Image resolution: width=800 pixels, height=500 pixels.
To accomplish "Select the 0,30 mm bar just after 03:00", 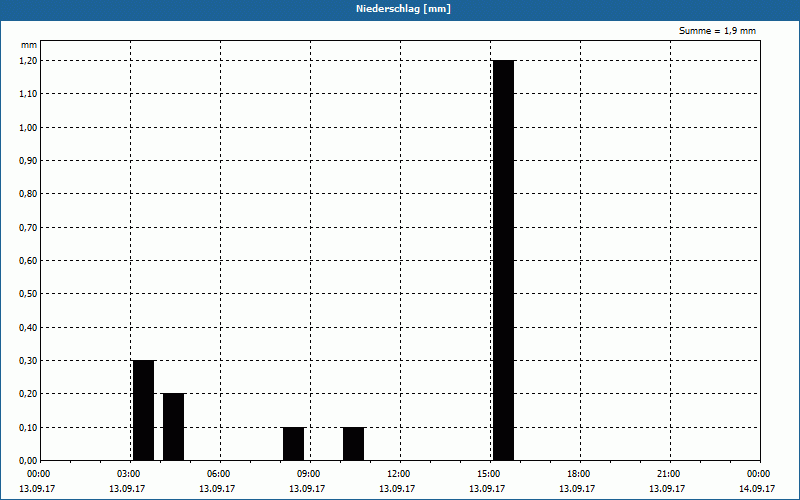I will coord(143,410).
